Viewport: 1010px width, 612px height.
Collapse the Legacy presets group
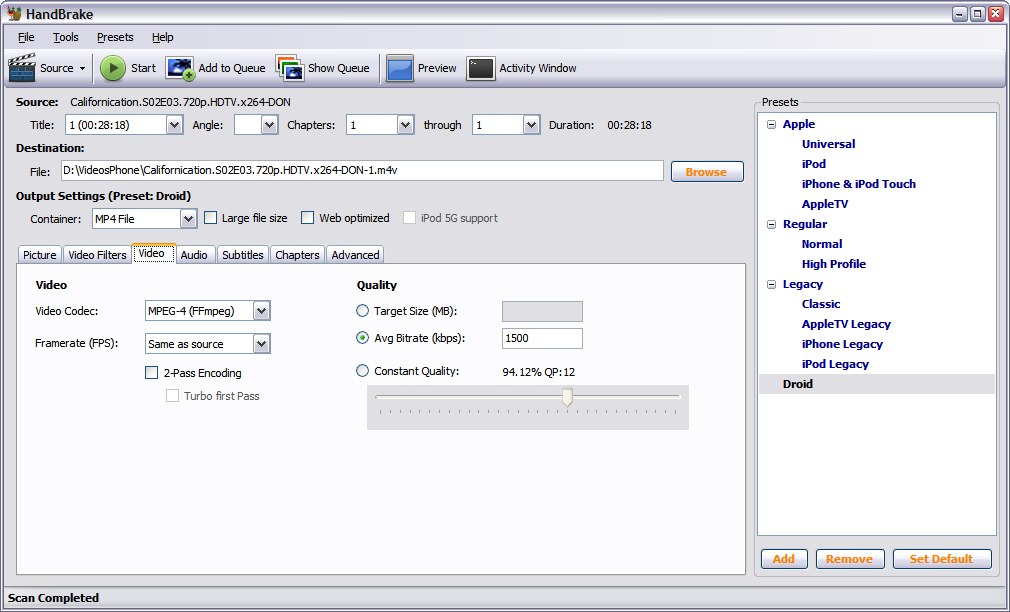click(771, 284)
